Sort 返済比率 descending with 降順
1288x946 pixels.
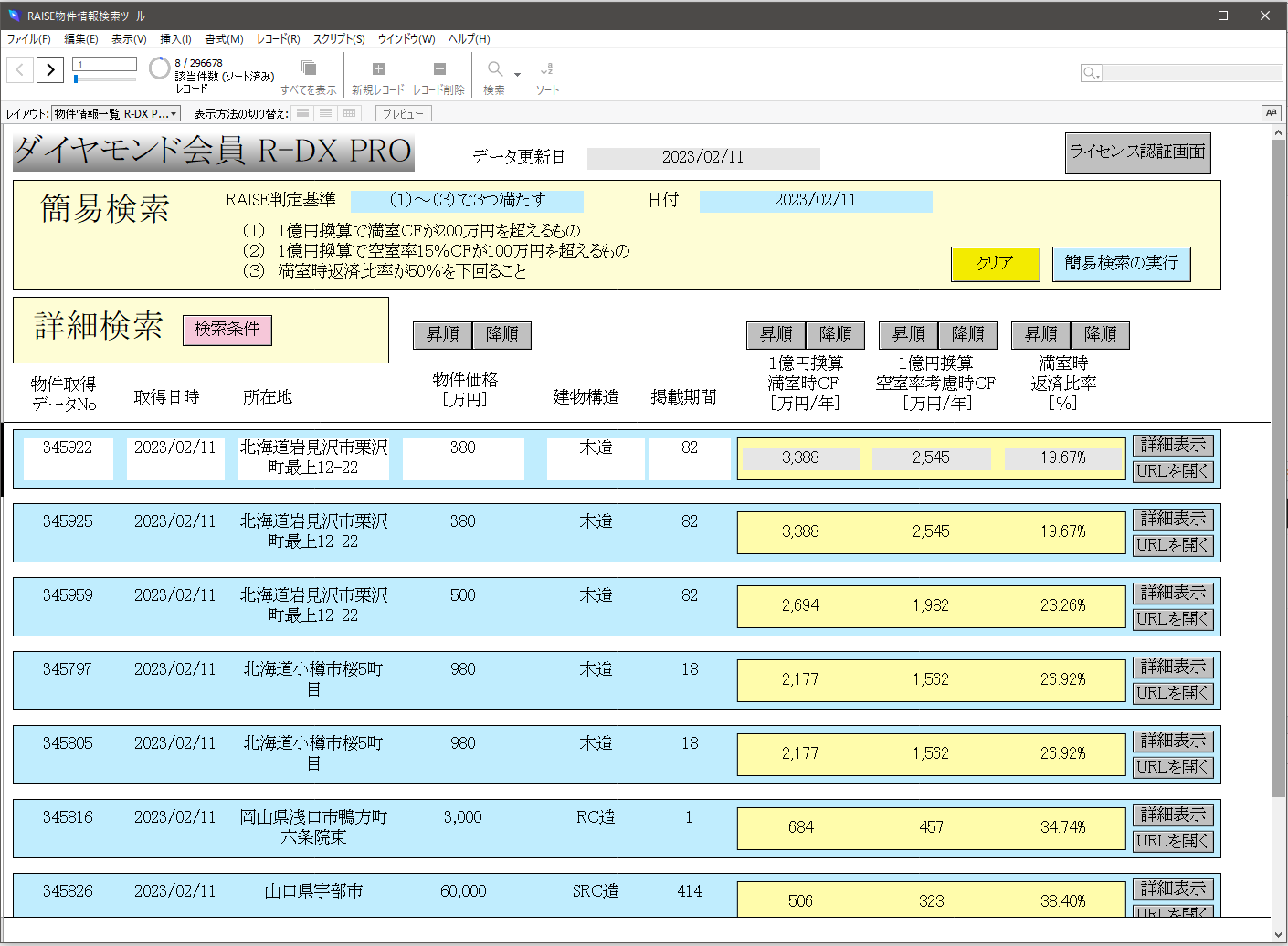(x=1100, y=335)
